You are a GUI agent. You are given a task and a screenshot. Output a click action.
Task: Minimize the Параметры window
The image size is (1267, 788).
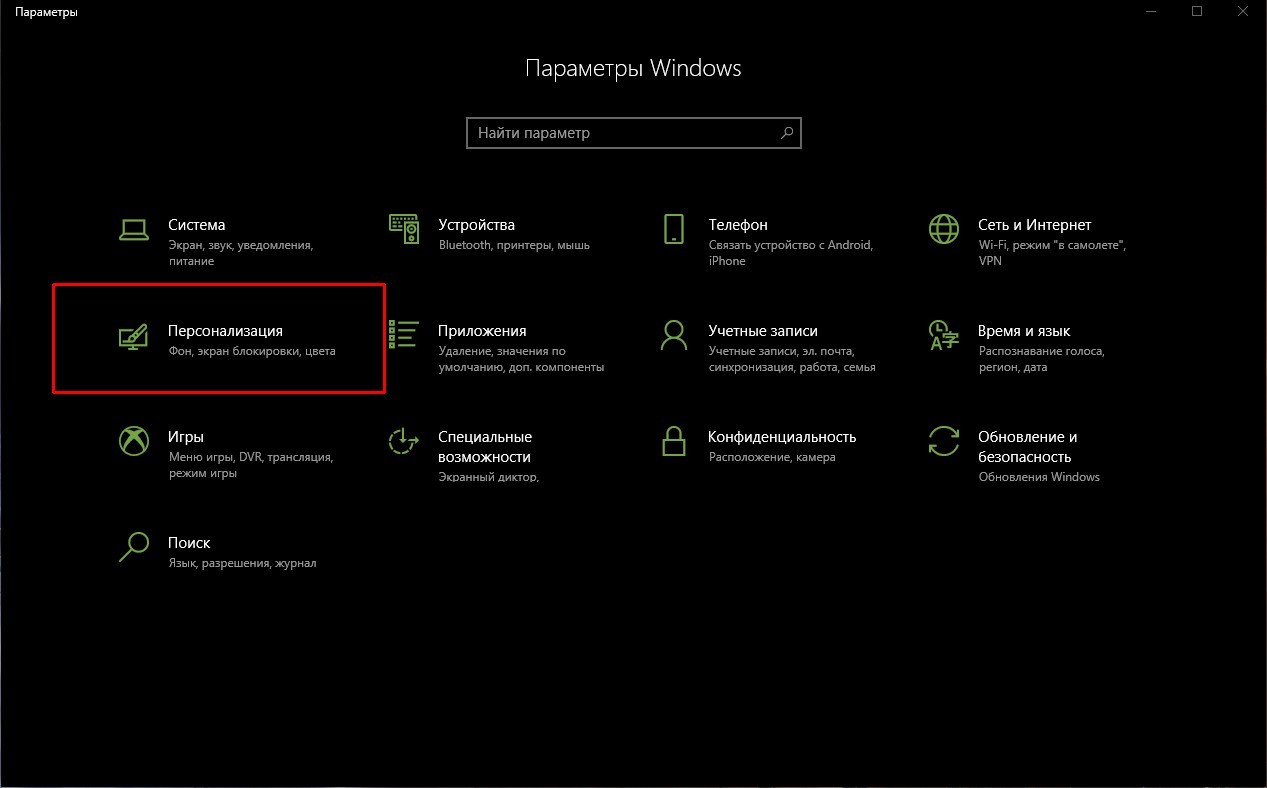[1150, 12]
